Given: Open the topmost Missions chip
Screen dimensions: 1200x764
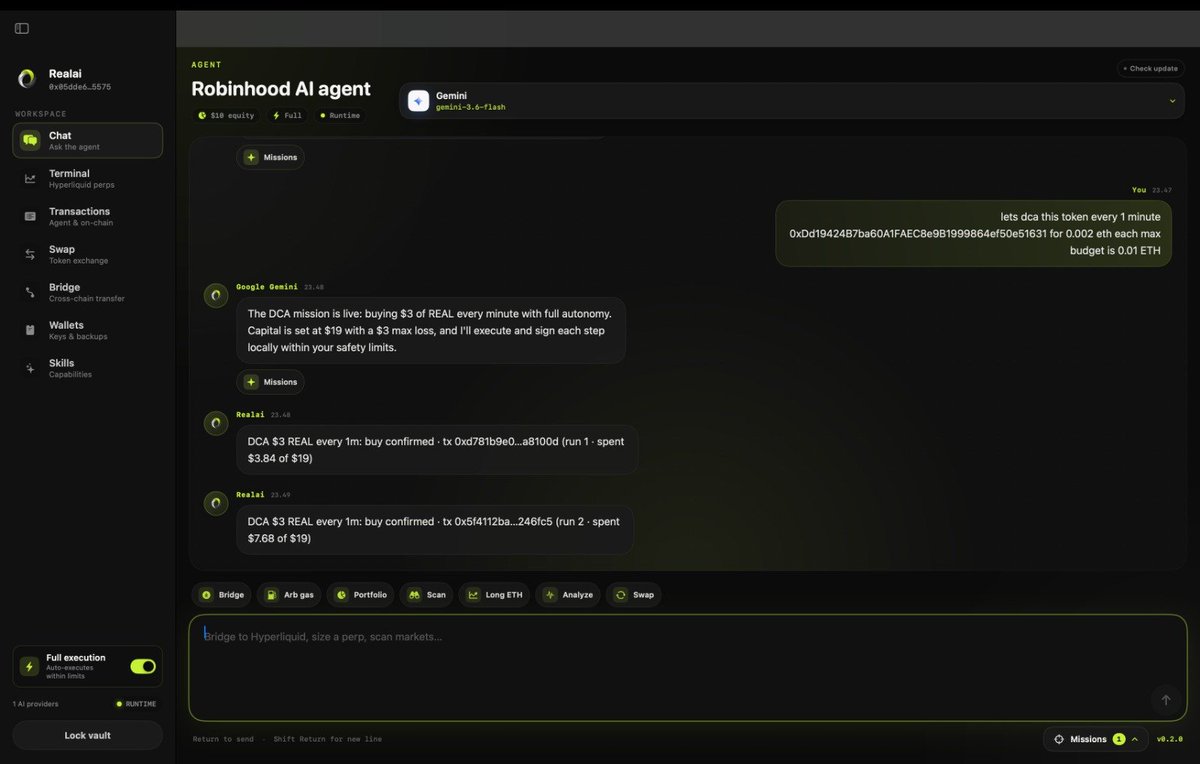Looking at the screenshot, I should coord(271,157).
